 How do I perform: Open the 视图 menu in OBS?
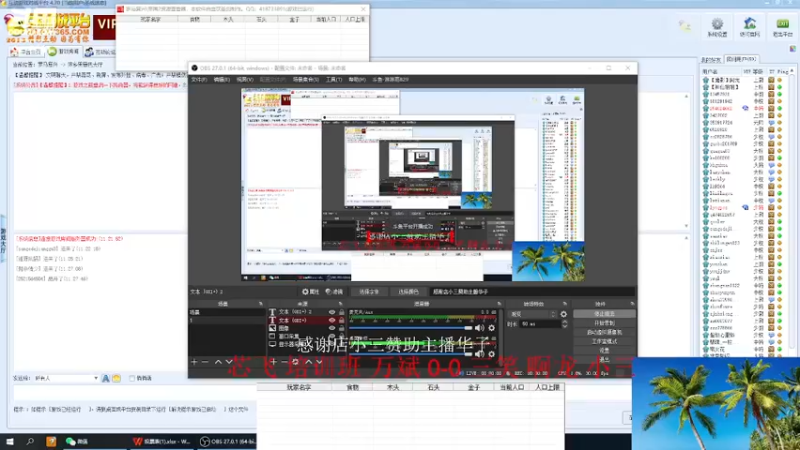pos(245,80)
